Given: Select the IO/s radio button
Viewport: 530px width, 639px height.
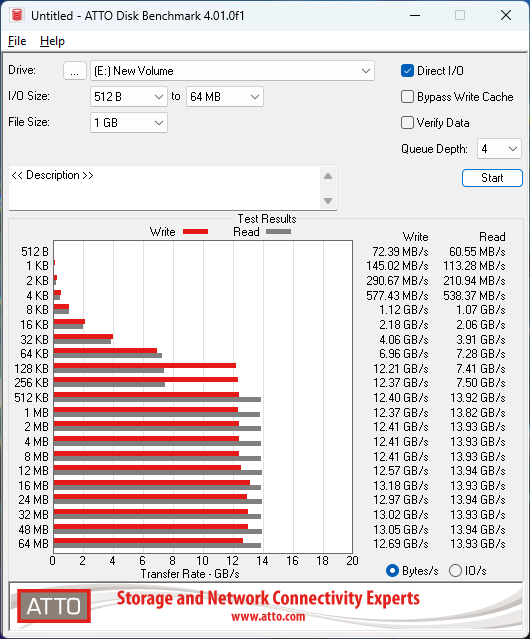Looking at the screenshot, I should point(455,571).
